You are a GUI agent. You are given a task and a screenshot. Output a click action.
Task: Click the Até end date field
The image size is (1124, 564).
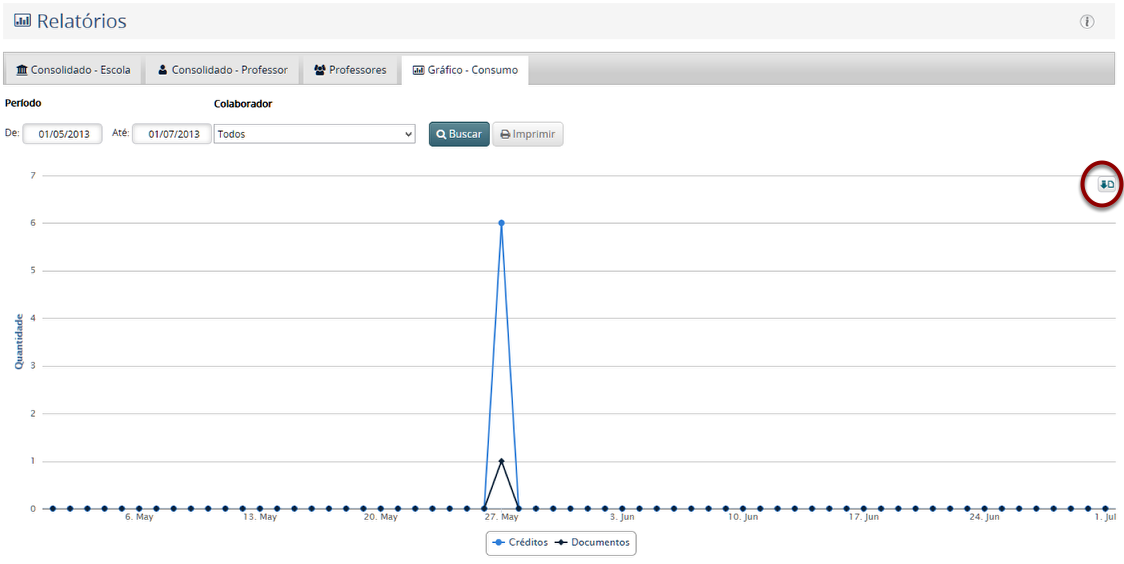(x=172, y=134)
